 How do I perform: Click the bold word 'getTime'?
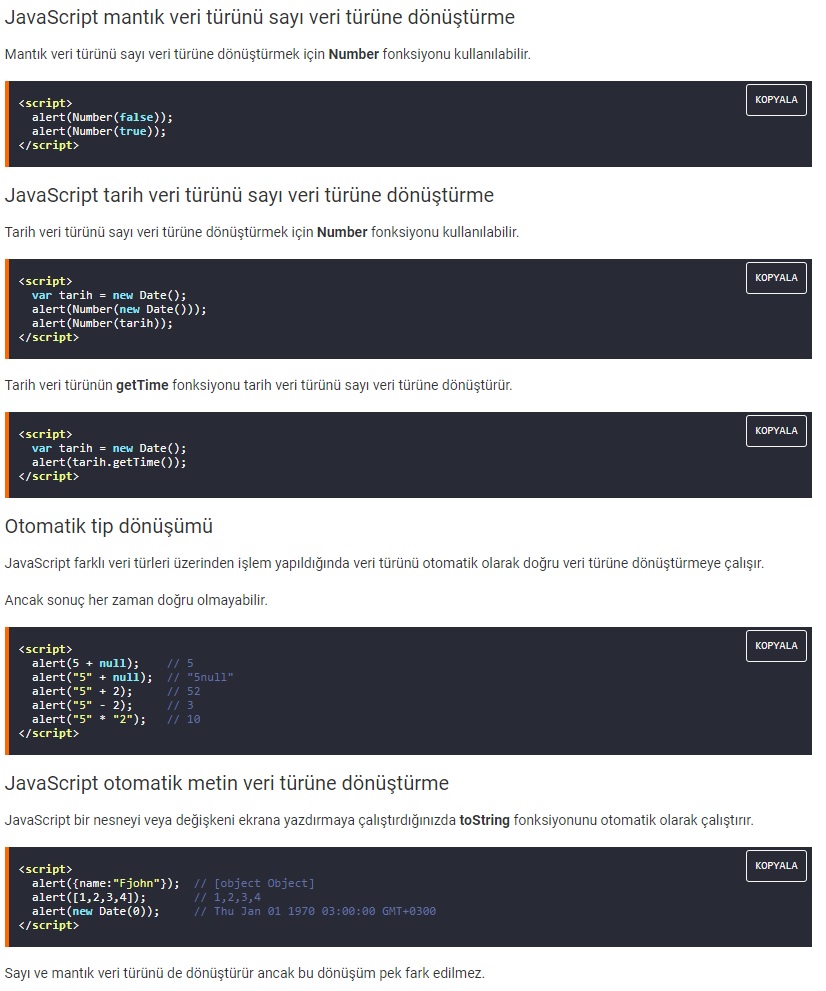click(142, 386)
